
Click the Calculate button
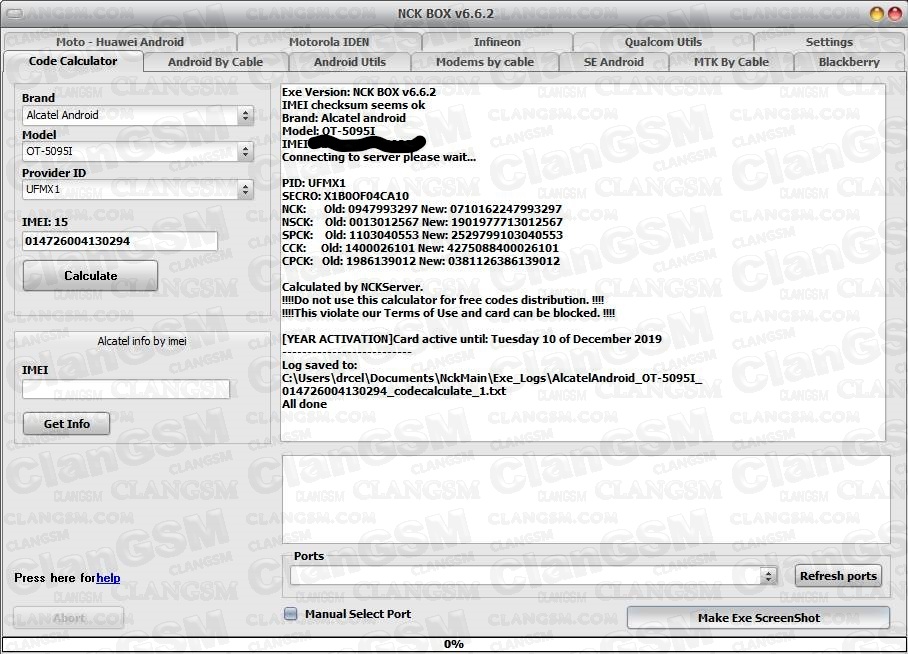[x=90, y=276]
